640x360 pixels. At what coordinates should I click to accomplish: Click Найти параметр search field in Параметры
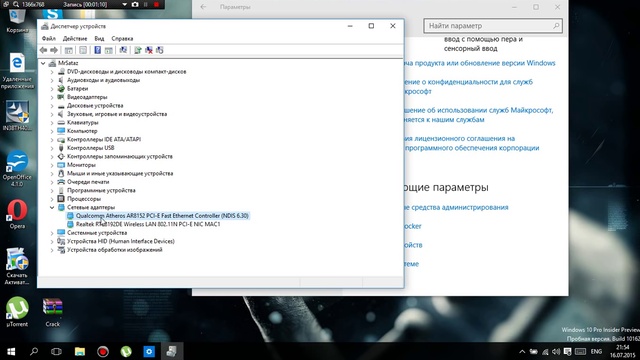pyautogui.click(x=493, y=26)
